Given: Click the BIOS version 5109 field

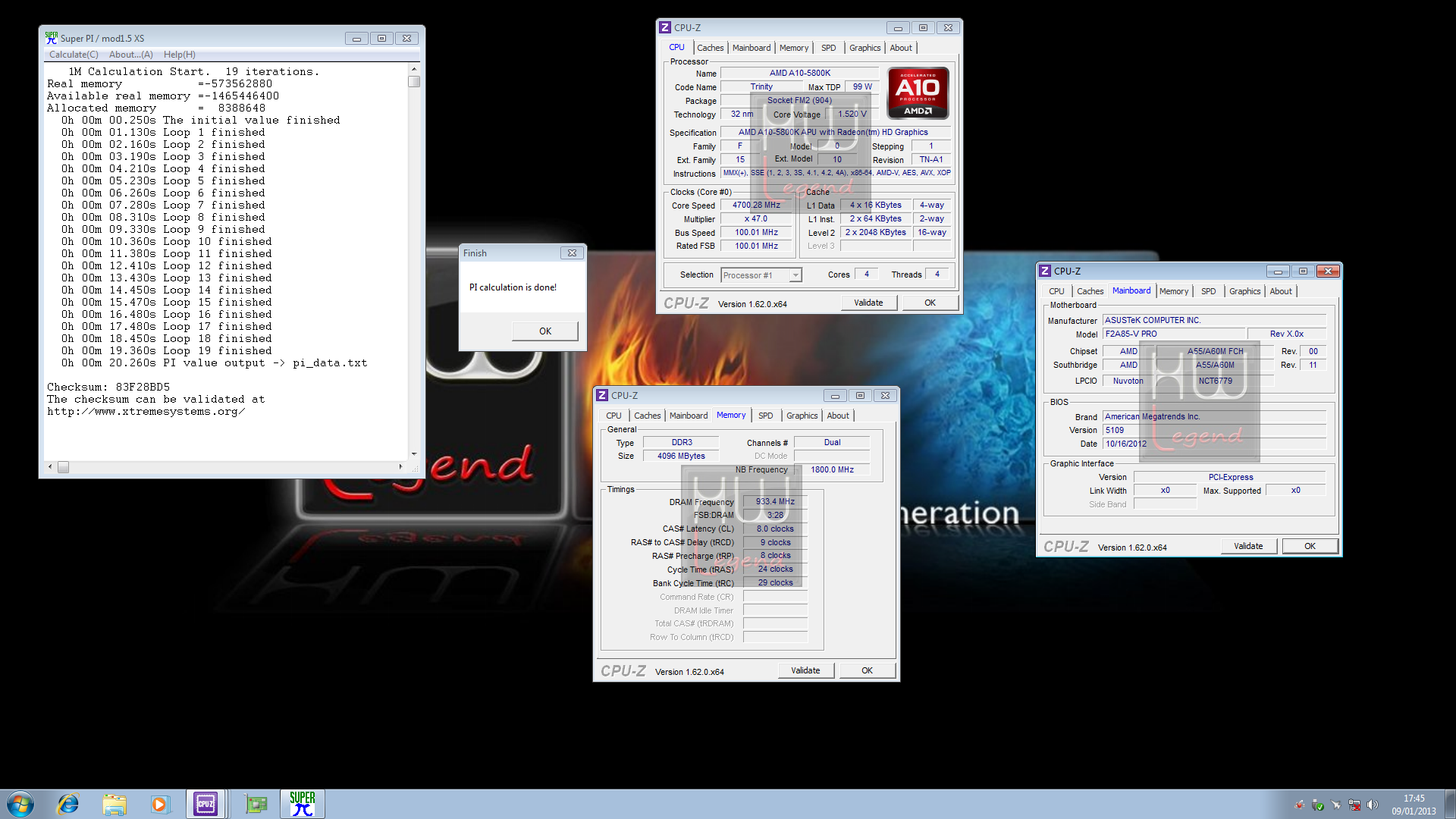Looking at the screenshot, I should tap(1214, 430).
